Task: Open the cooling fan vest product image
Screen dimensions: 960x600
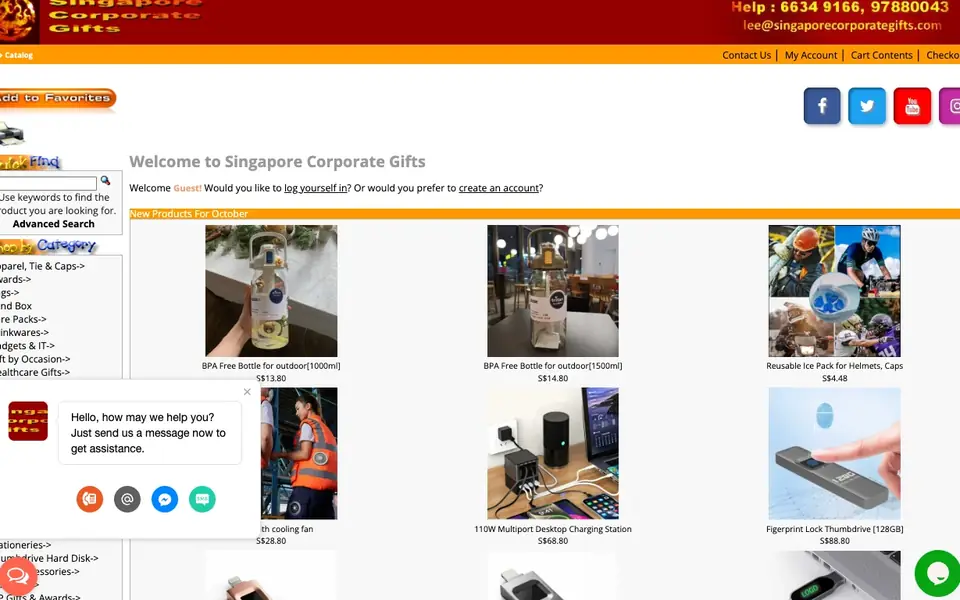Action: pos(299,453)
